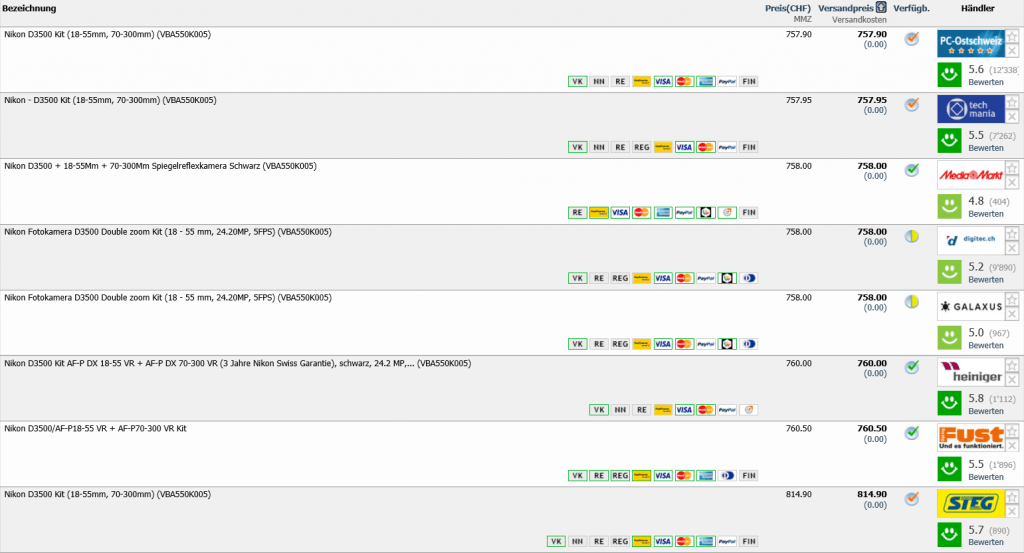Click the Fust merchant logo
This screenshot has height=553, width=1024.
coord(970,437)
